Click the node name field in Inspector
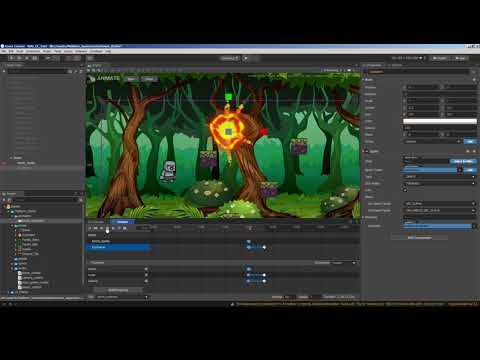Image resolution: width=480 pixels, height=360 pixels. 418,72
